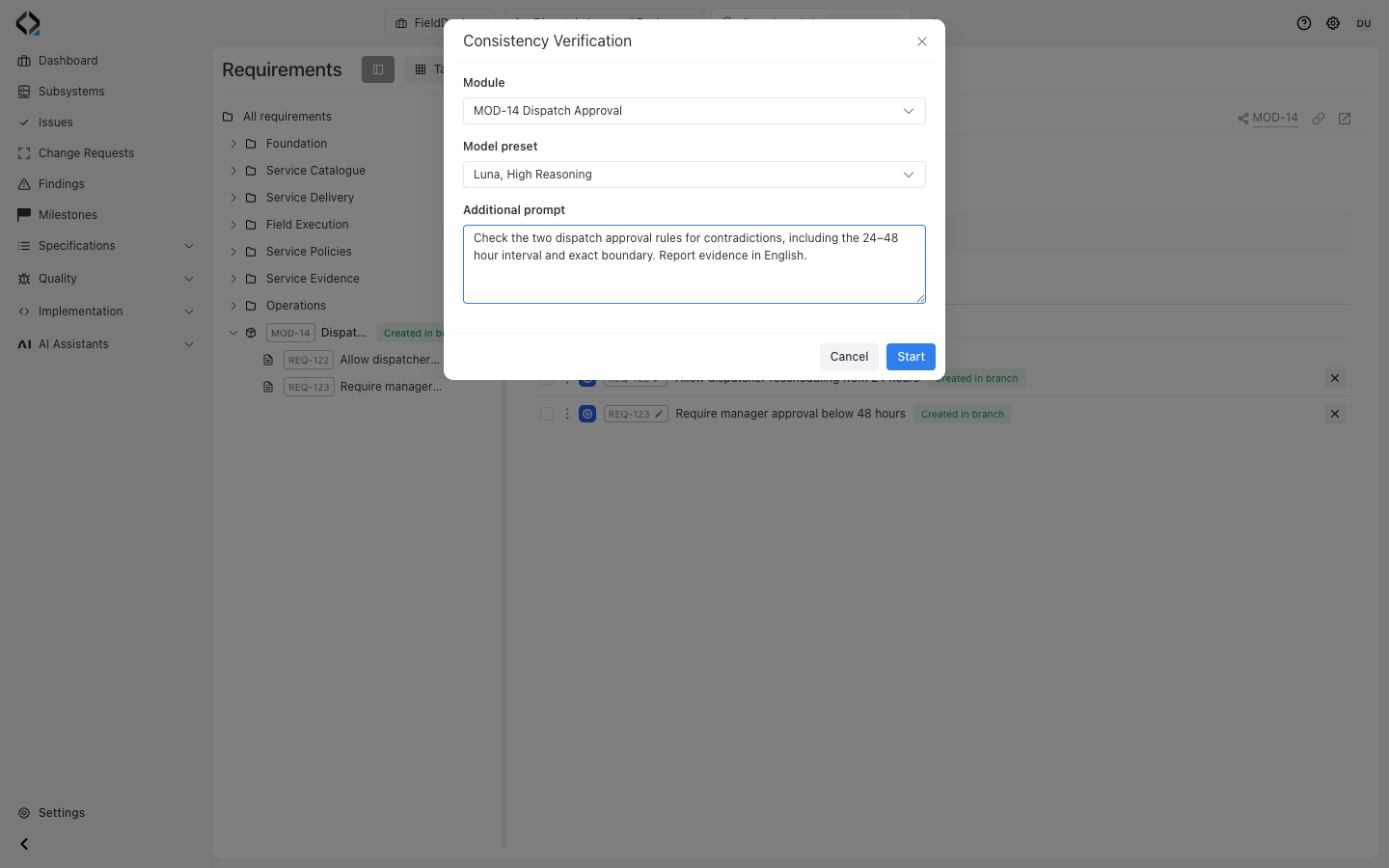Expand the Field Execution folder
The height and width of the screenshot is (868, 1389).
tap(233, 225)
